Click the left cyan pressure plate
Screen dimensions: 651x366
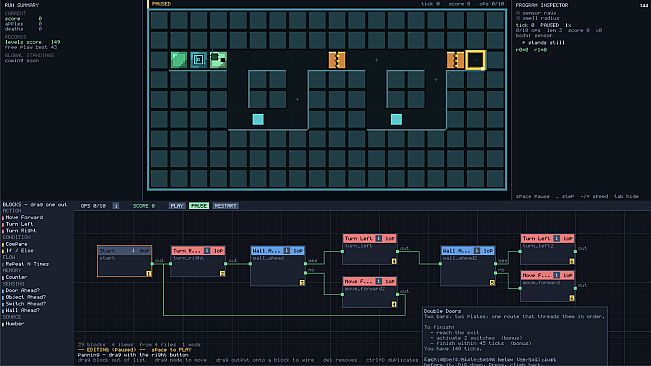(258, 120)
